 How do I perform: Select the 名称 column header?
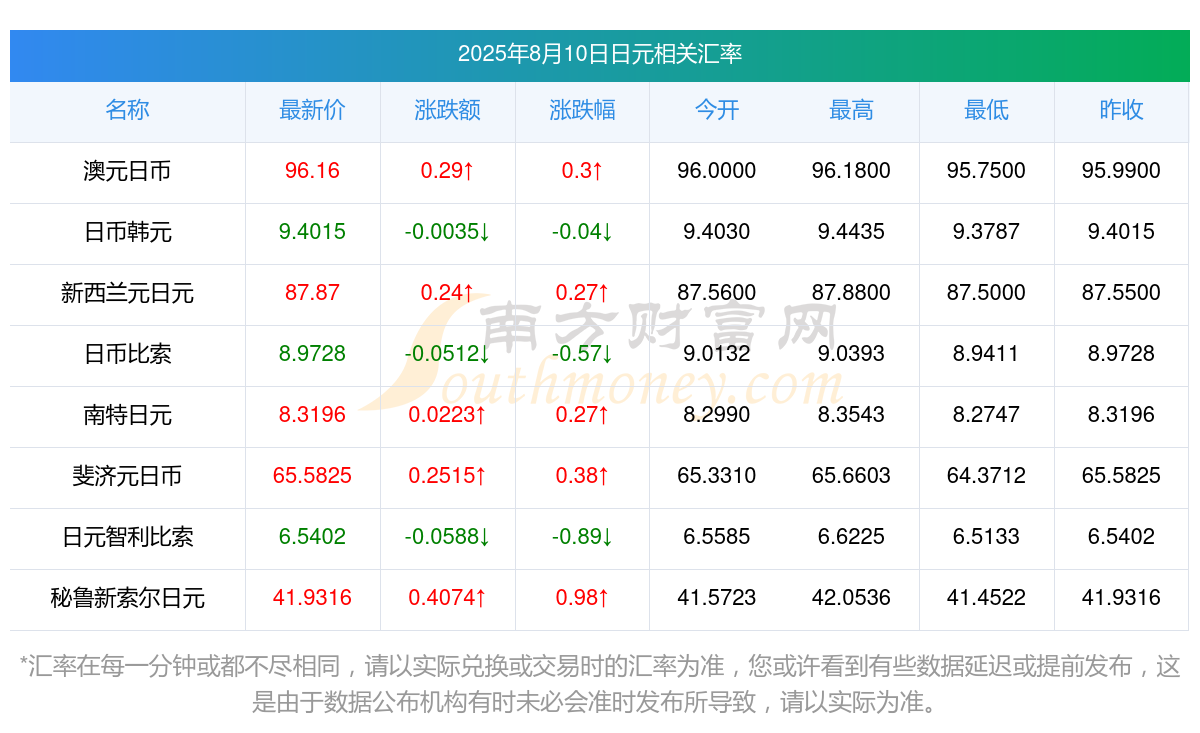[127, 110]
